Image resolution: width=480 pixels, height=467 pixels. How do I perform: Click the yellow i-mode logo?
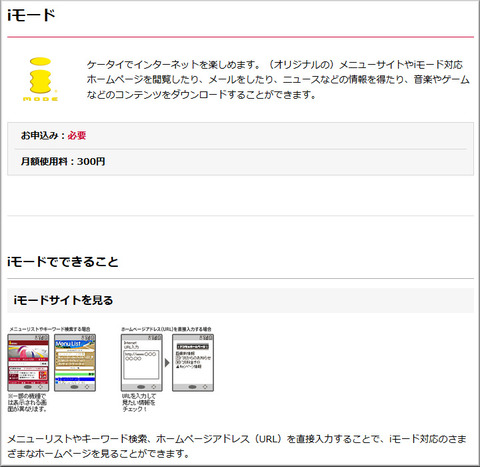(40, 79)
